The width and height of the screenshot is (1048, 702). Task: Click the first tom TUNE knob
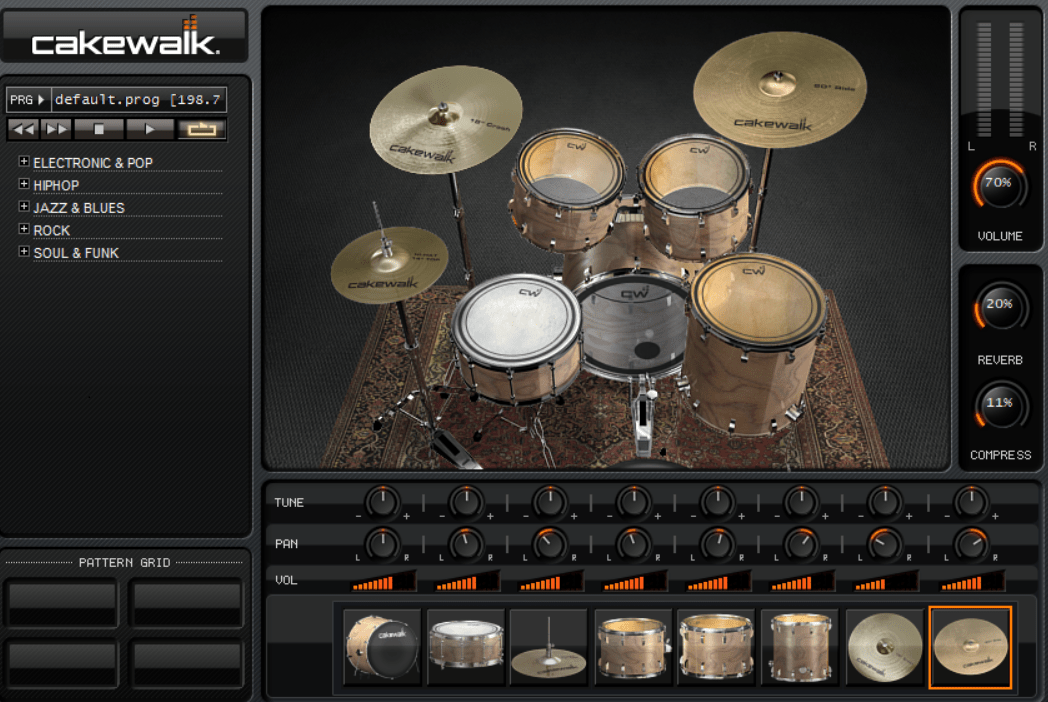[634, 502]
